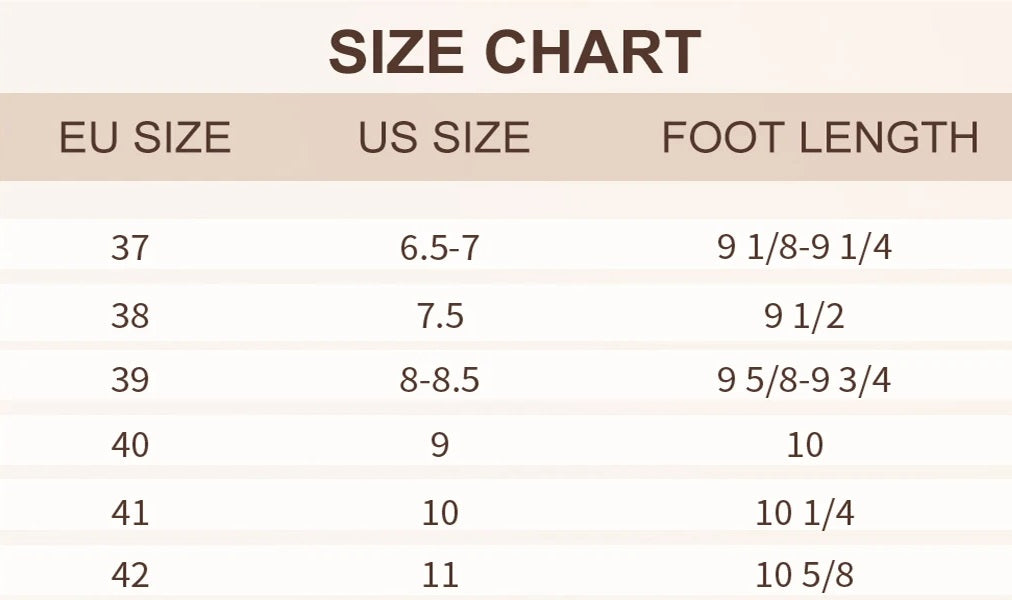Click EU size 39 cell
This screenshot has height=600, width=1012.
pyautogui.click(x=130, y=379)
